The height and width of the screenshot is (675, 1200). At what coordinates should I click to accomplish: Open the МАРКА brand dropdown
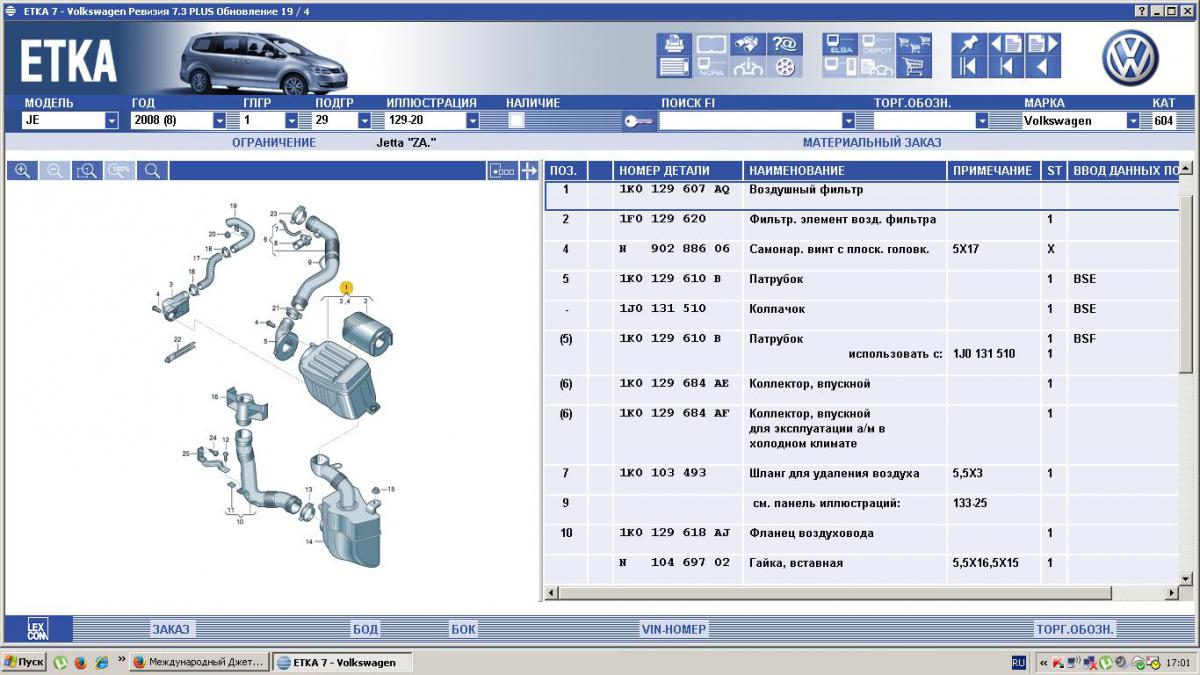tap(1133, 121)
